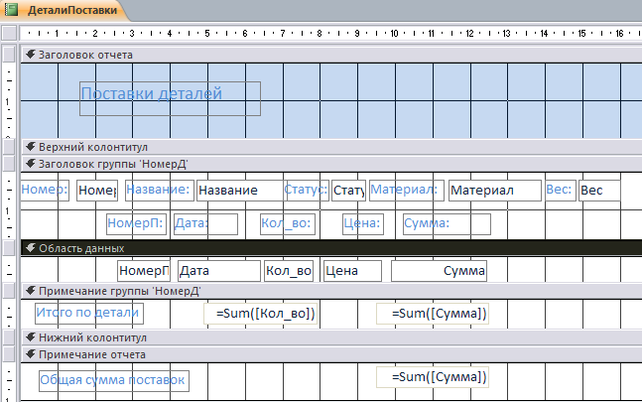Select the НомерП: column label
Viewport: 642px width, 402px height.
pyautogui.click(x=136, y=224)
